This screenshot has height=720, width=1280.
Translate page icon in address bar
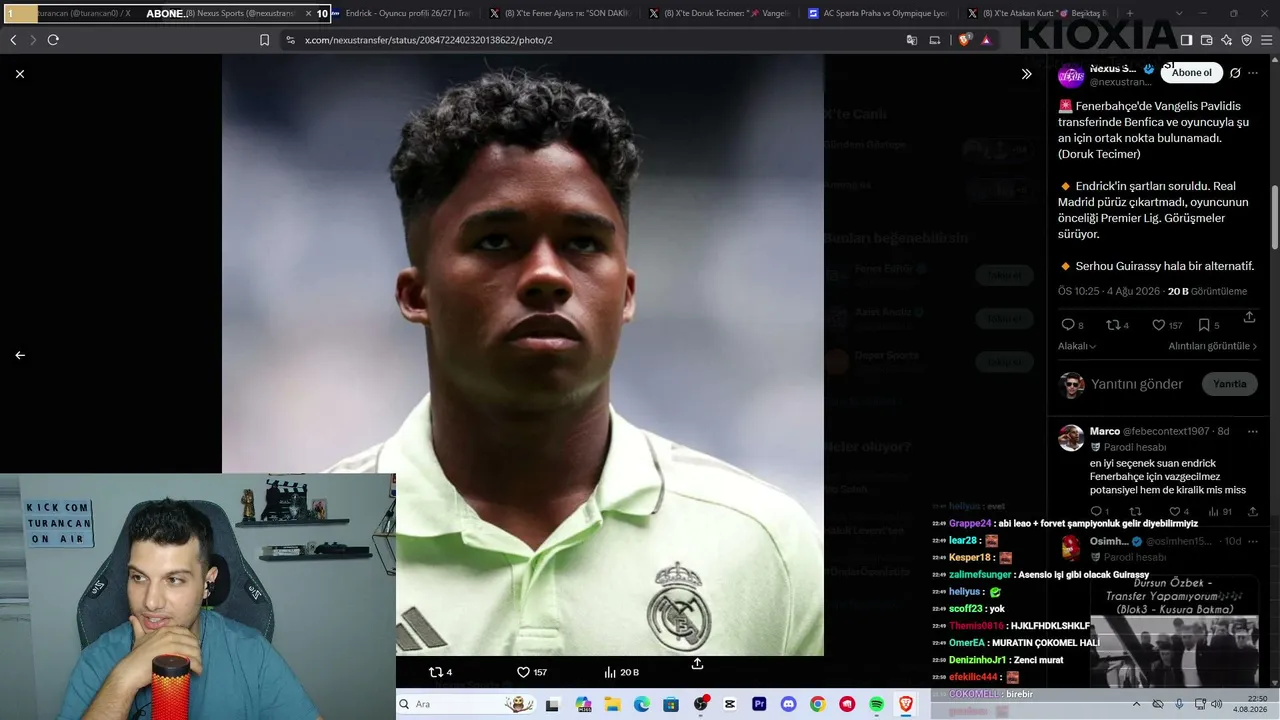(x=912, y=40)
